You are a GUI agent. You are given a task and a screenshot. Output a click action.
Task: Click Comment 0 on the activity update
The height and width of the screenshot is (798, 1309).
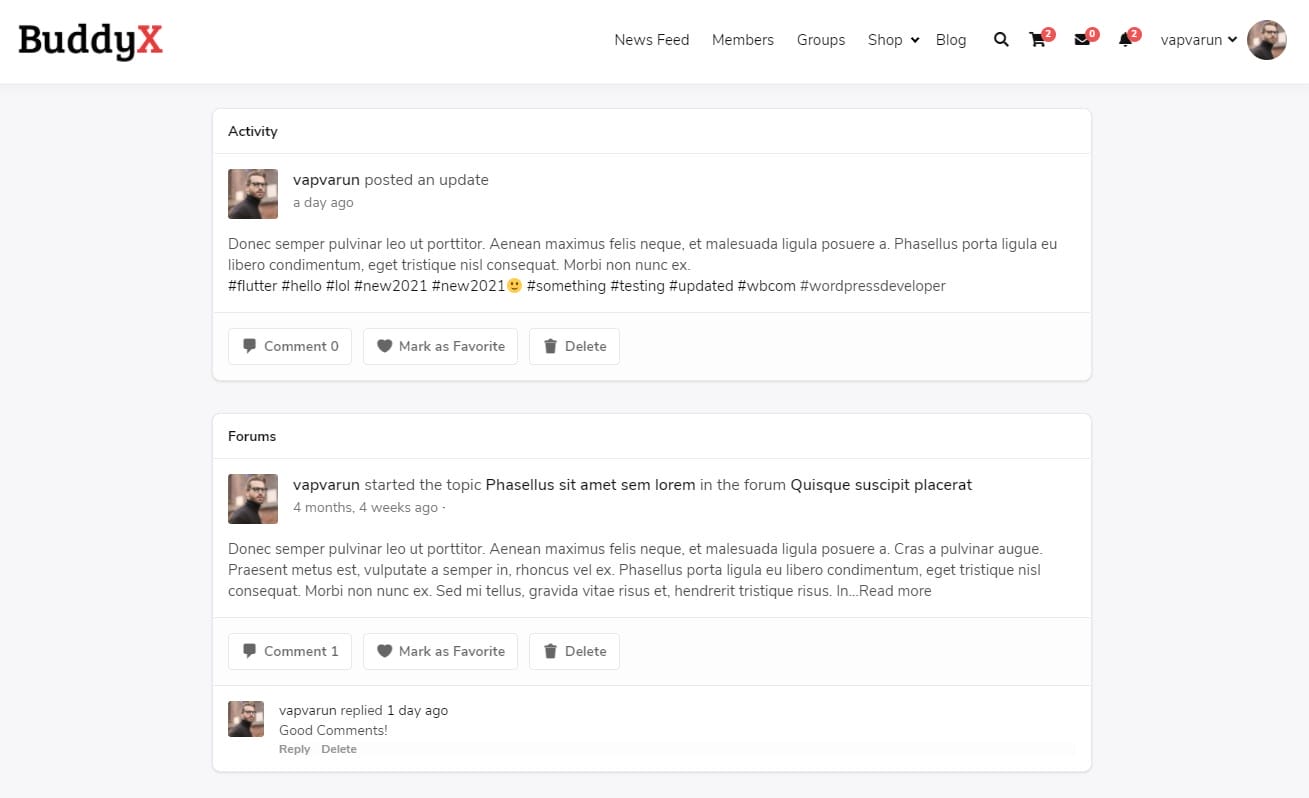coord(290,346)
